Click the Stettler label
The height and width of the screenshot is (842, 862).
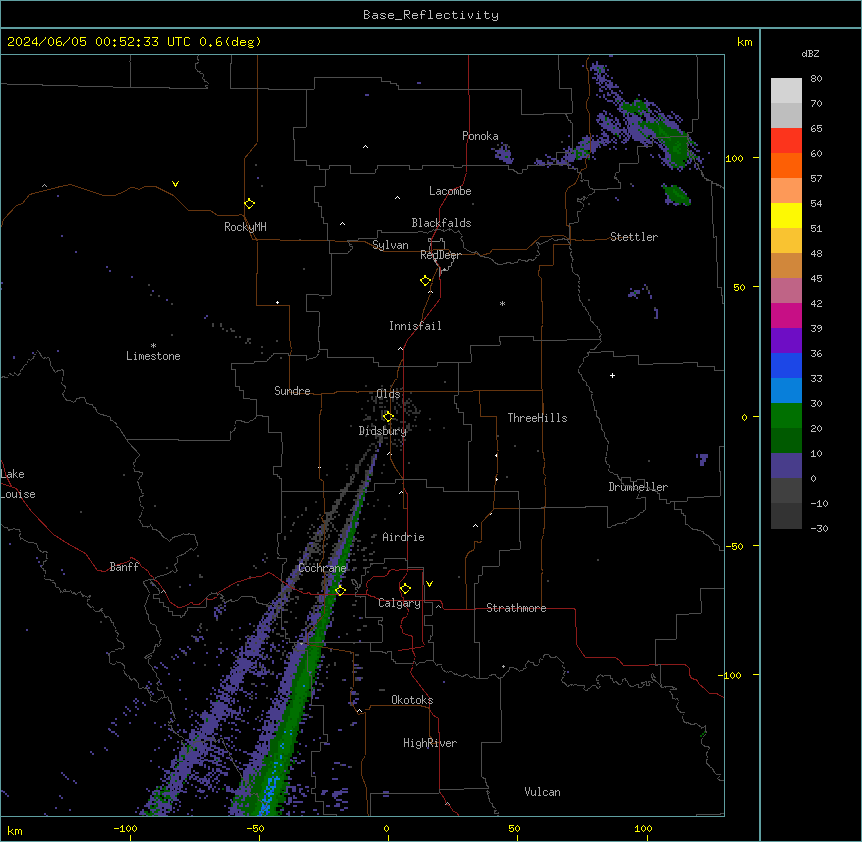click(x=634, y=237)
